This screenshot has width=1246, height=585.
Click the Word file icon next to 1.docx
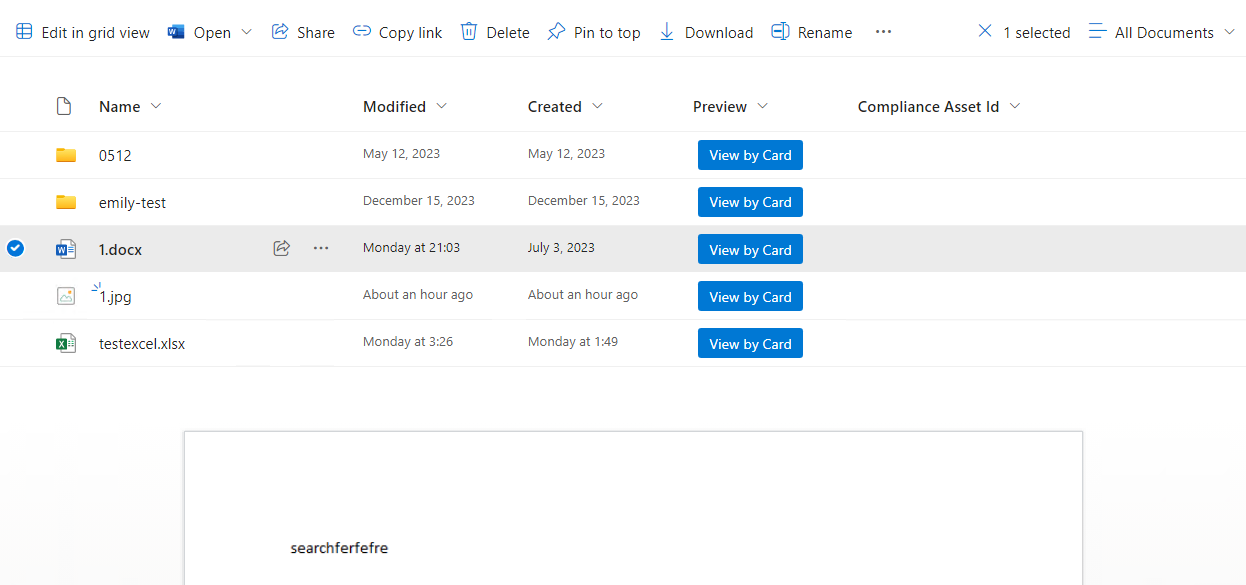(66, 248)
